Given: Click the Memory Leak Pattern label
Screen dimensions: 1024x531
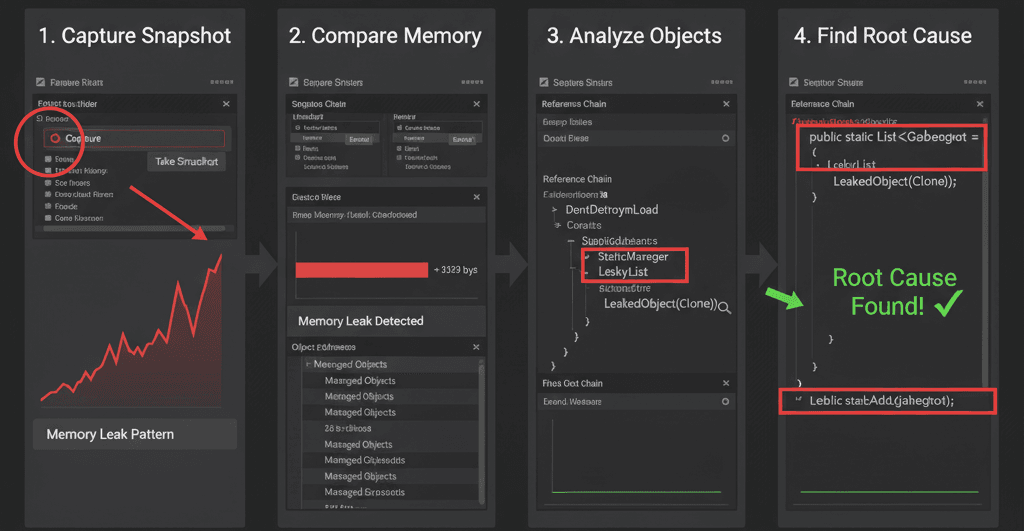Looking at the screenshot, I should 110,434.
